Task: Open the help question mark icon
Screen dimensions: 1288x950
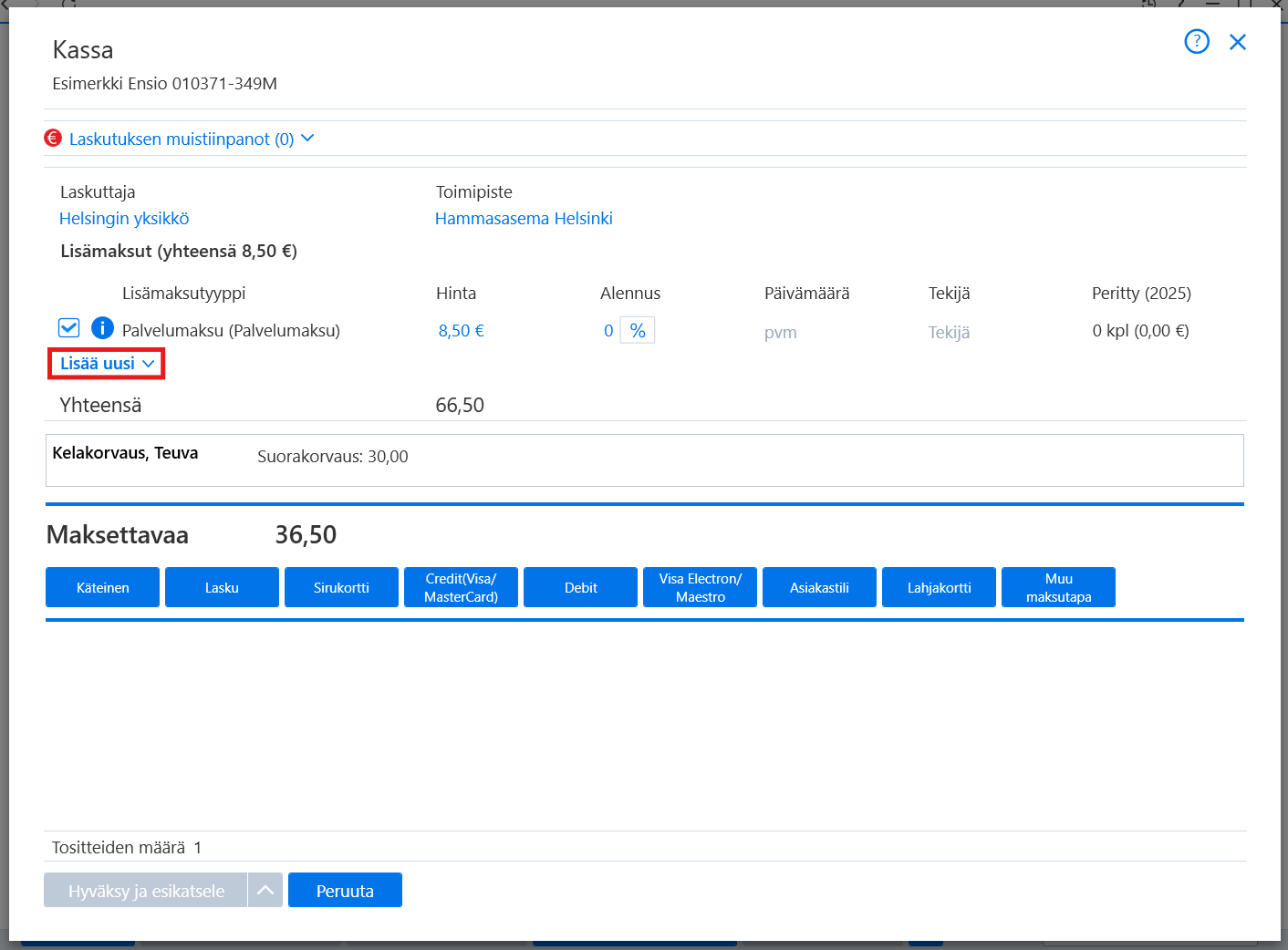Action: pyautogui.click(x=1197, y=41)
